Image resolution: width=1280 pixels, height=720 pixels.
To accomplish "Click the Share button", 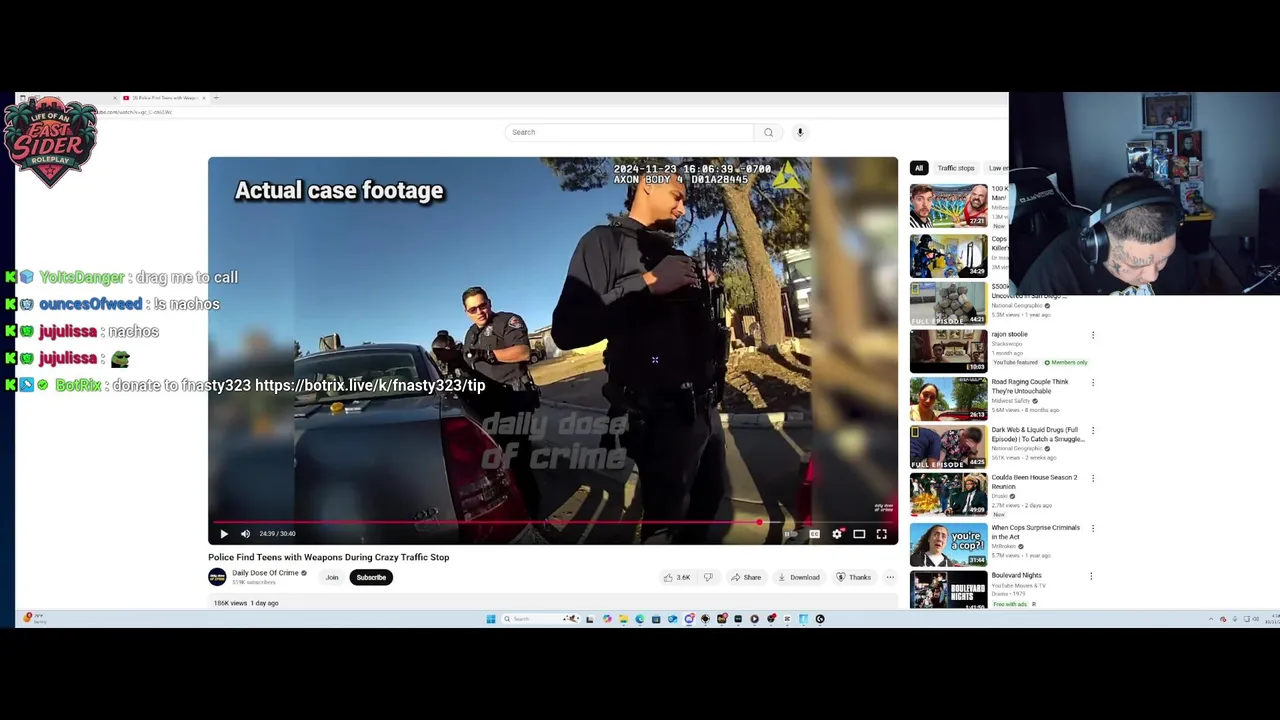I will tap(746, 577).
